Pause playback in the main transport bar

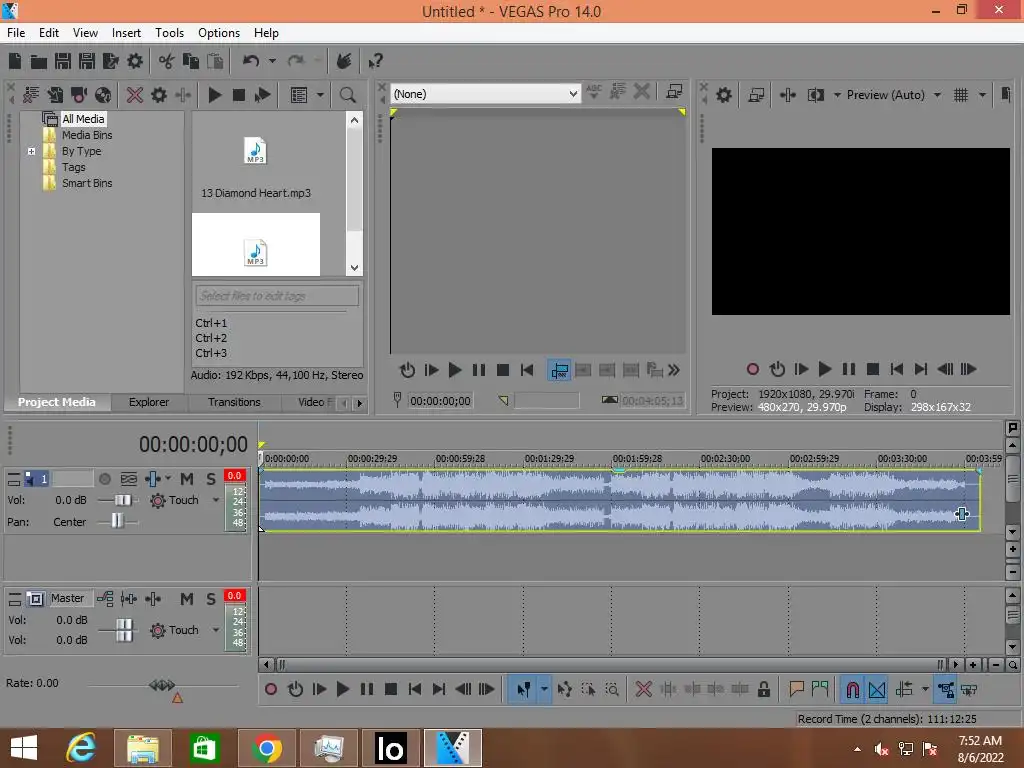click(367, 689)
